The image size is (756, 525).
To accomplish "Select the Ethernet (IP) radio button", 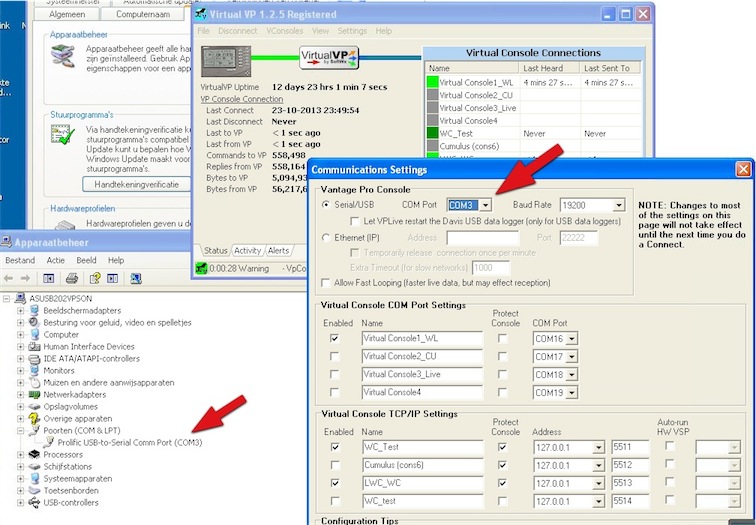I will coord(326,238).
